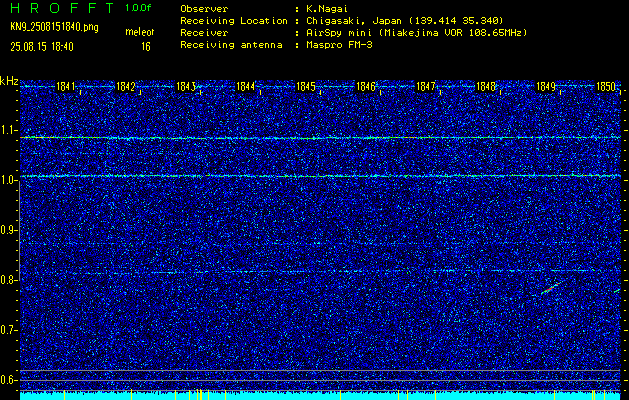Click the meteor count value 16

146,47
